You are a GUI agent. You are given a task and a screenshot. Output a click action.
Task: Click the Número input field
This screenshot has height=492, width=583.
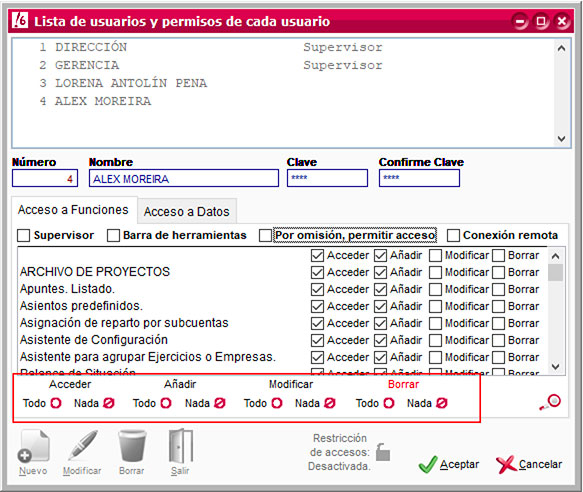pos(45,178)
